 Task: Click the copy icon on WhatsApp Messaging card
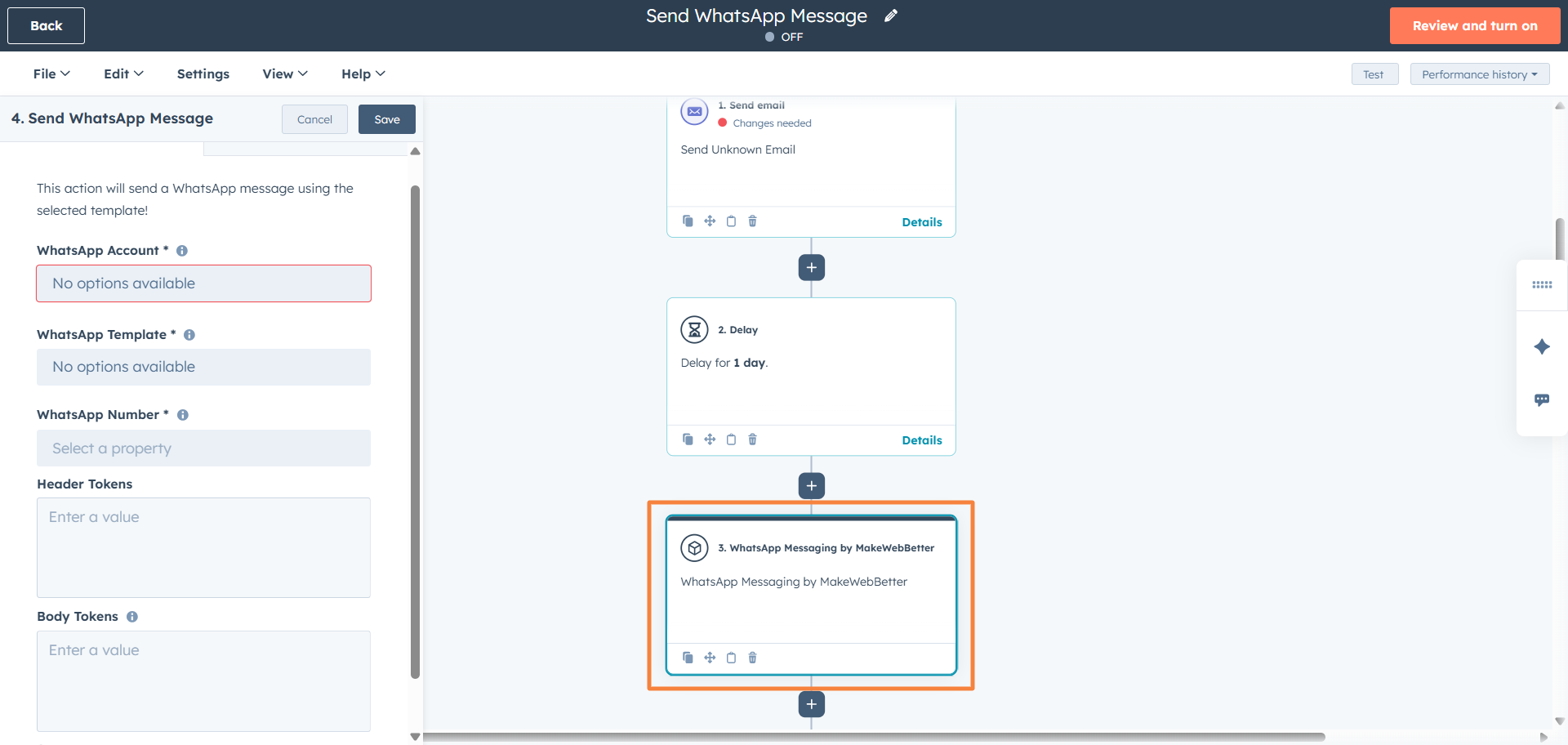coord(688,658)
